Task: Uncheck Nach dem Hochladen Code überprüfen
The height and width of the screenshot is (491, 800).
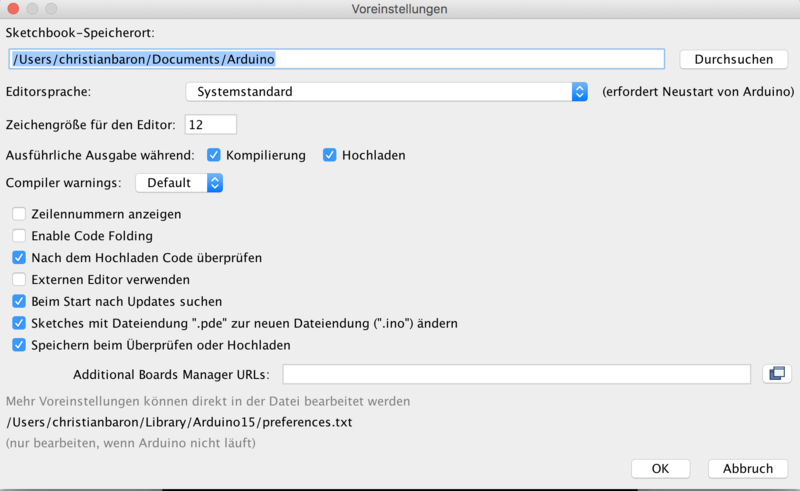Action: coord(19,257)
